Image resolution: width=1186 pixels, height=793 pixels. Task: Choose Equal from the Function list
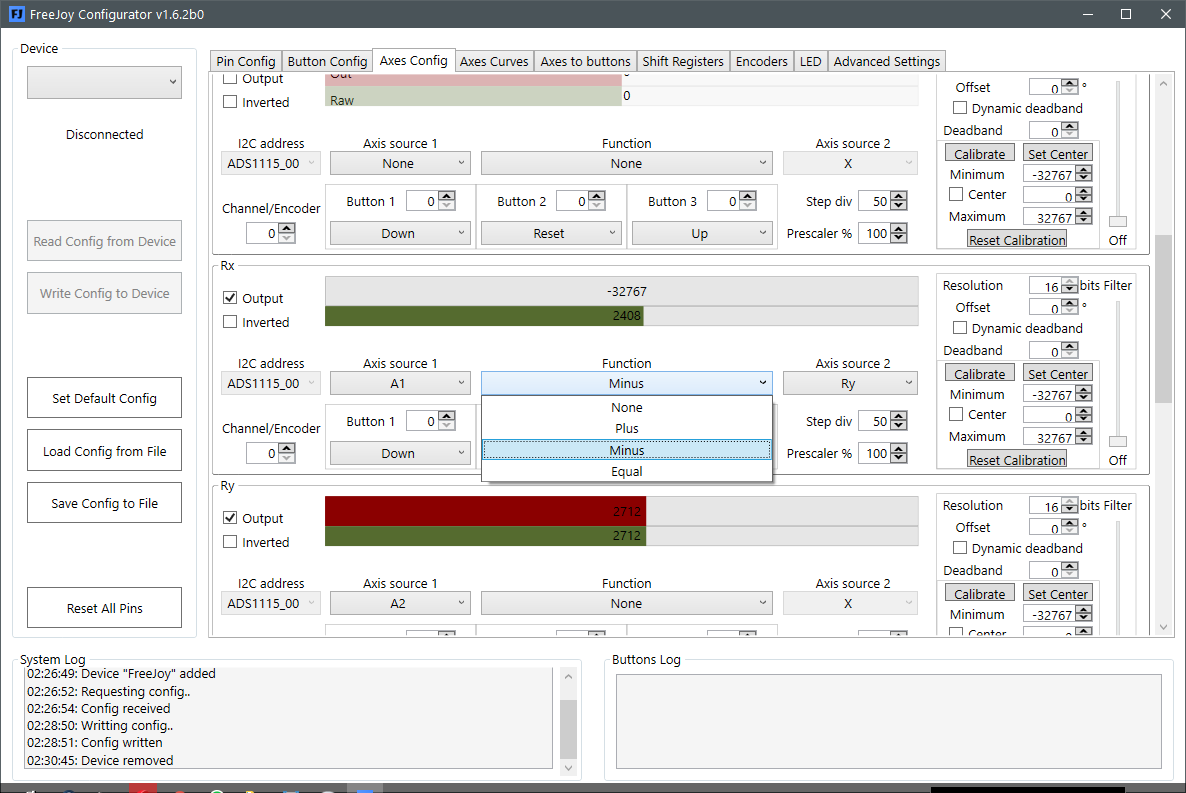click(x=626, y=471)
